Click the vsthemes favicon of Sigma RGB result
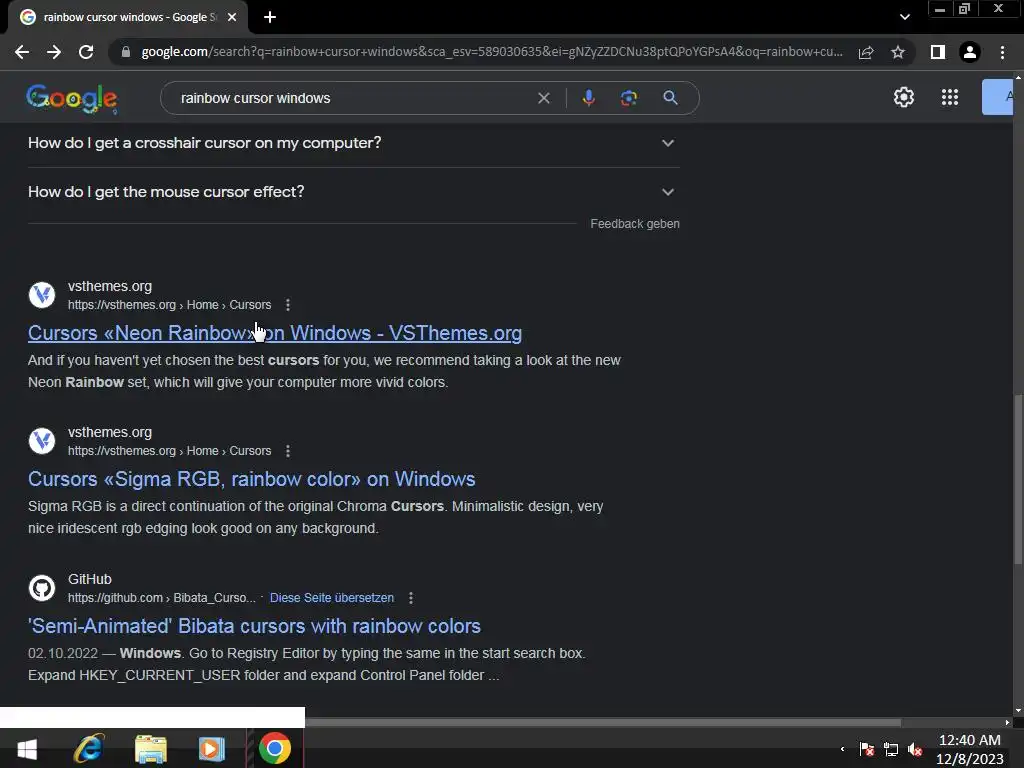1024x768 pixels. click(x=42, y=441)
